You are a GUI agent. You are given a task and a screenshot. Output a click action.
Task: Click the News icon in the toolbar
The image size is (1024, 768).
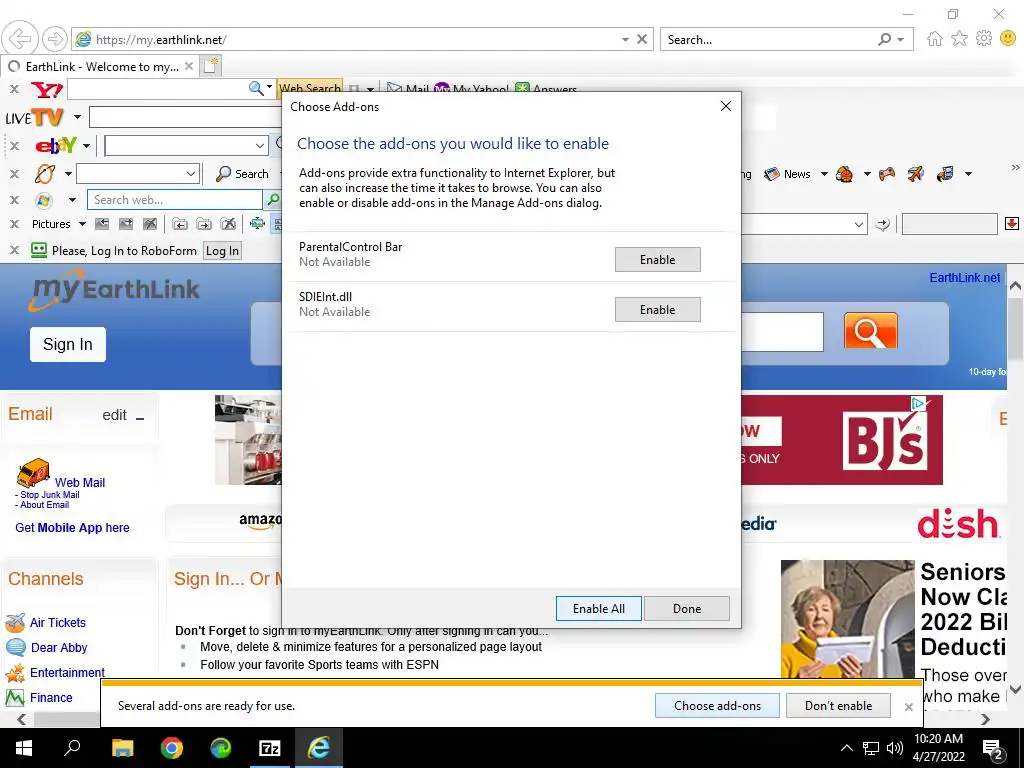(x=772, y=174)
